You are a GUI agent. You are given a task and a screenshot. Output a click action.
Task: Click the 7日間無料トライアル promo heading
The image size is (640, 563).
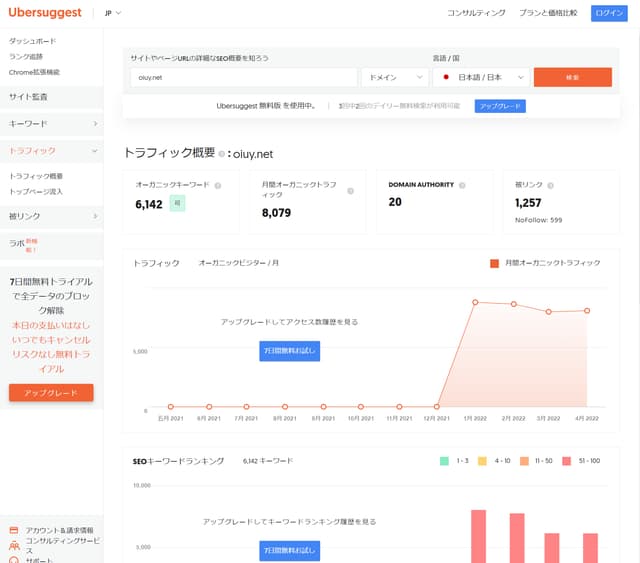(51, 296)
